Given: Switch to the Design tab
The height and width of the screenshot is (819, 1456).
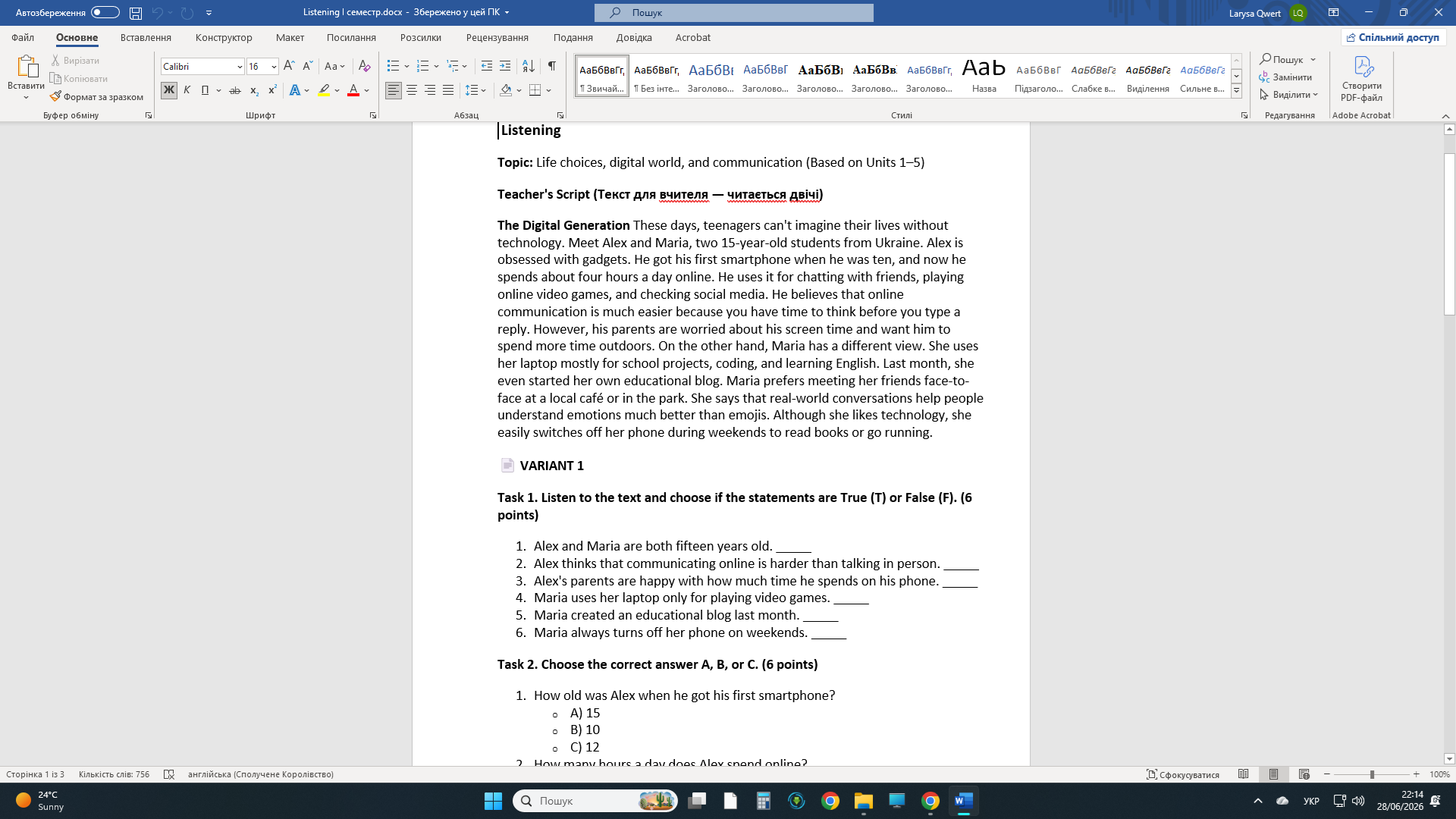Looking at the screenshot, I should click(224, 37).
